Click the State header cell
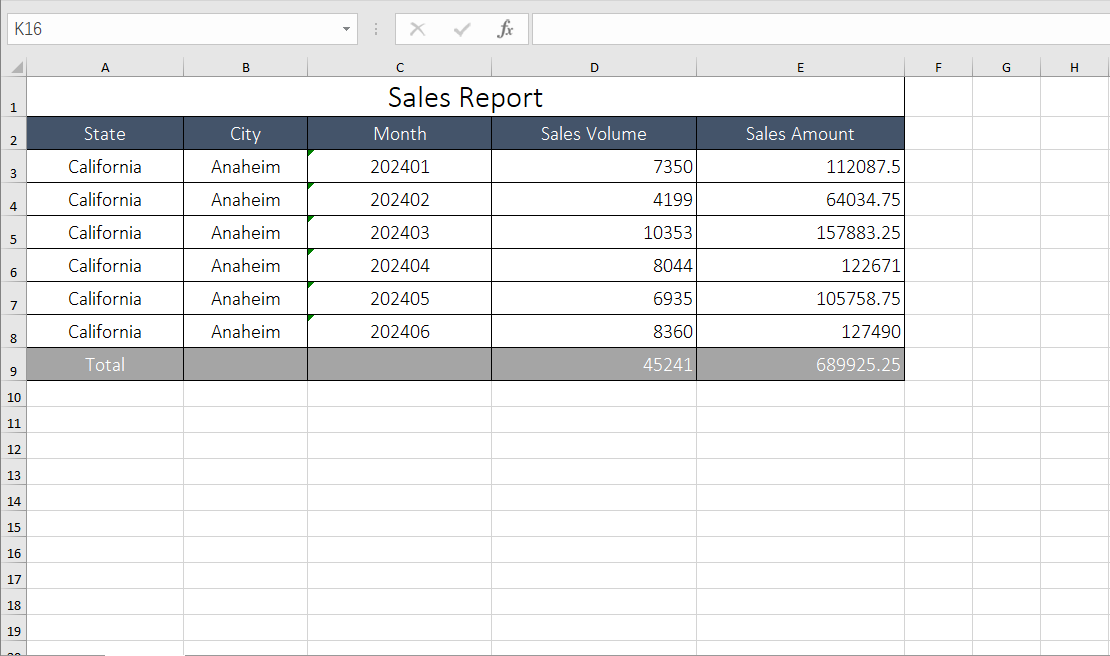1110x656 pixels. pyautogui.click(x=105, y=134)
